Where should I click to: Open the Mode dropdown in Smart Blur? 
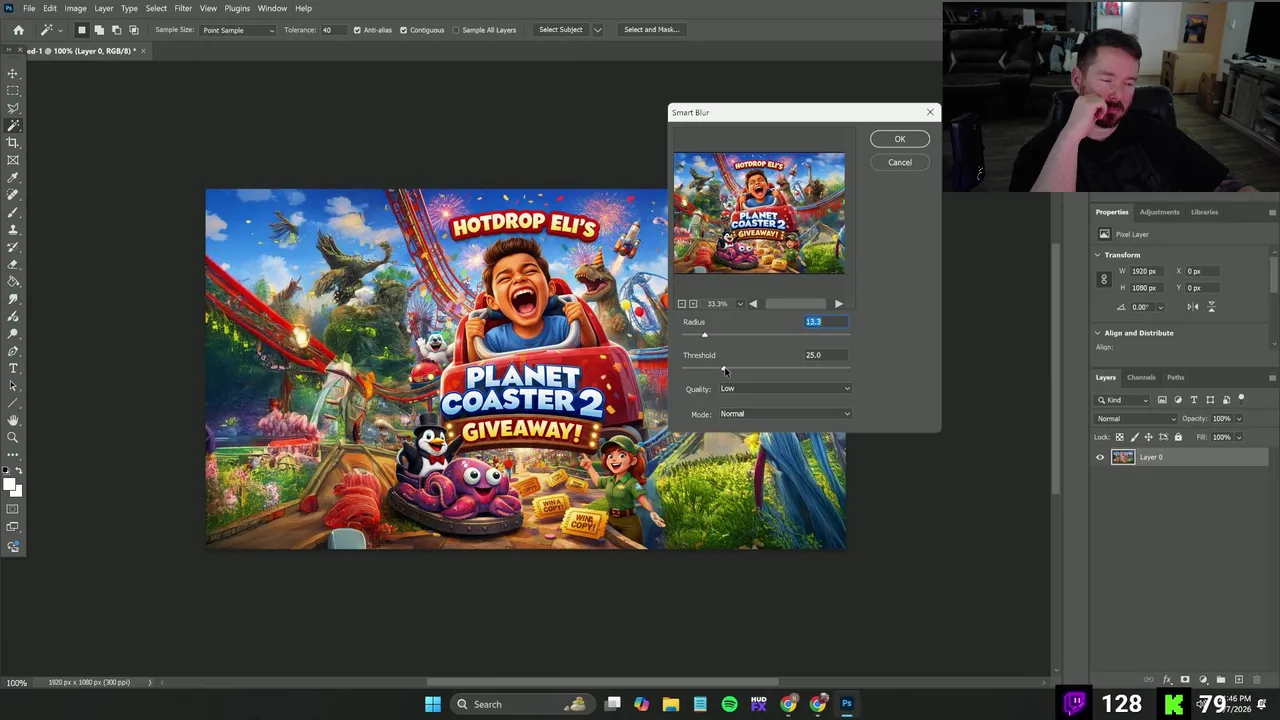(785, 414)
